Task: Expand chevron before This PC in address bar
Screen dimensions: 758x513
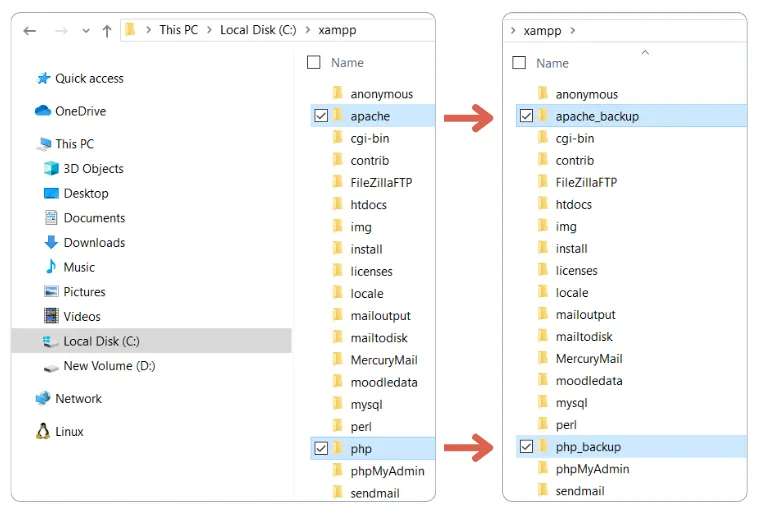Action: pyautogui.click(x=148, y=30)
